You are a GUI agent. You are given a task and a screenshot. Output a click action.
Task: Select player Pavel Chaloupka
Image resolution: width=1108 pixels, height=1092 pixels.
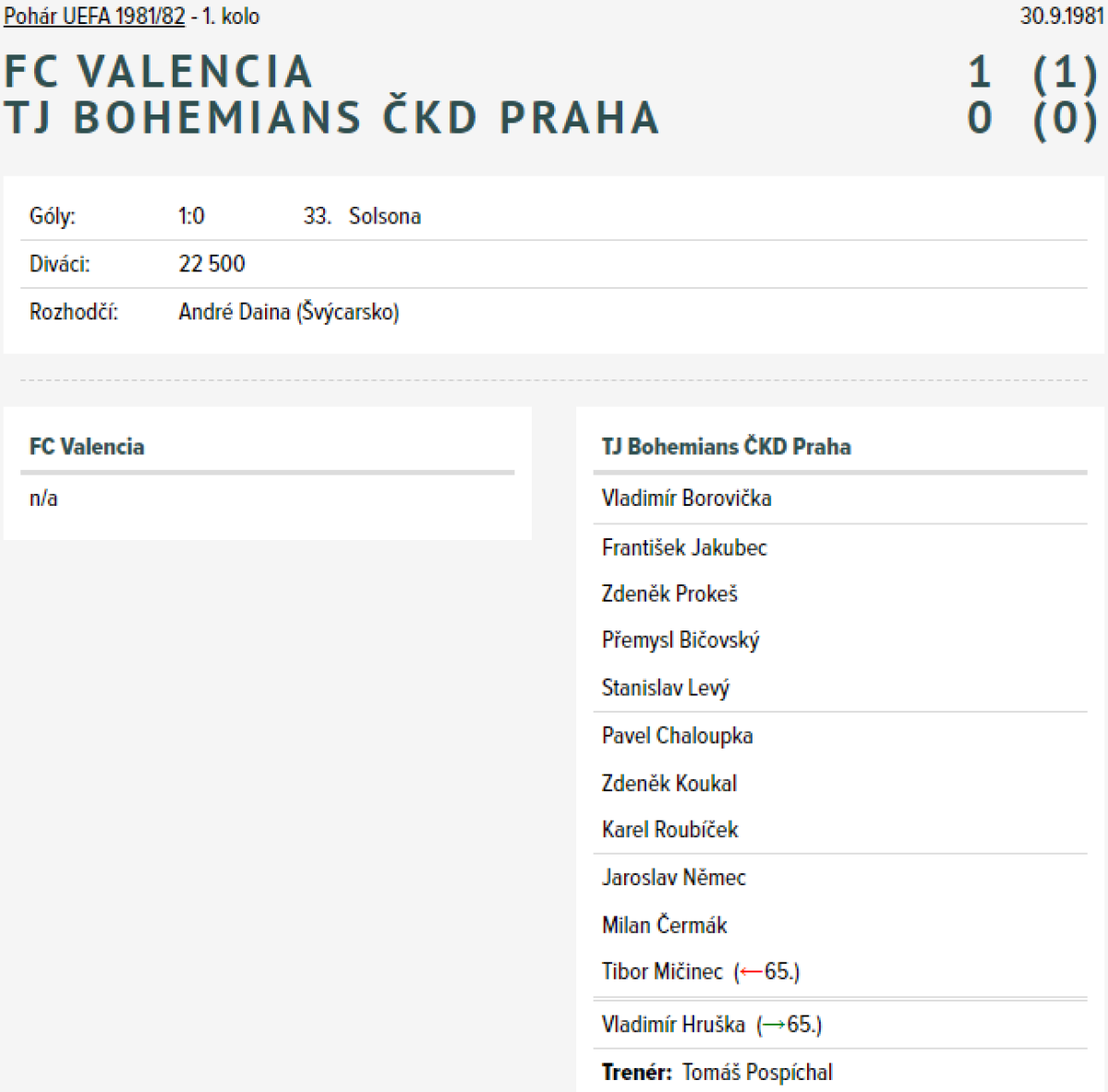[677, 736]
